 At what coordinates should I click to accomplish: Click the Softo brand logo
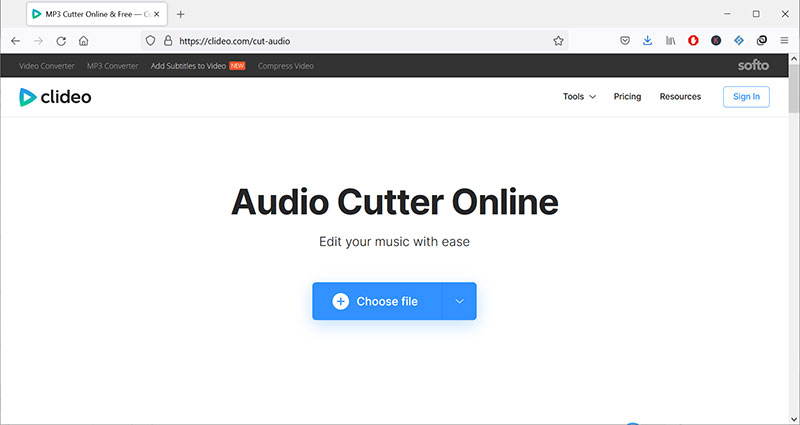click(753, 66)
